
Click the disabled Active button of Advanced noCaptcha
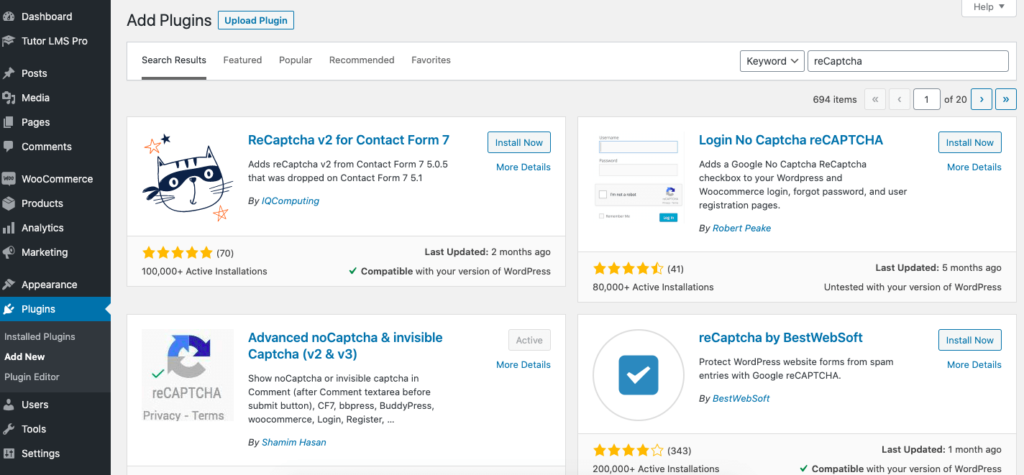click(x=530, y=340)
